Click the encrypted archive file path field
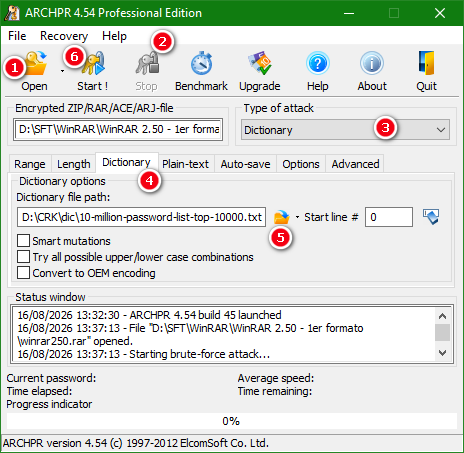Viewport: 464px width, 453px height. click(118, 129)
